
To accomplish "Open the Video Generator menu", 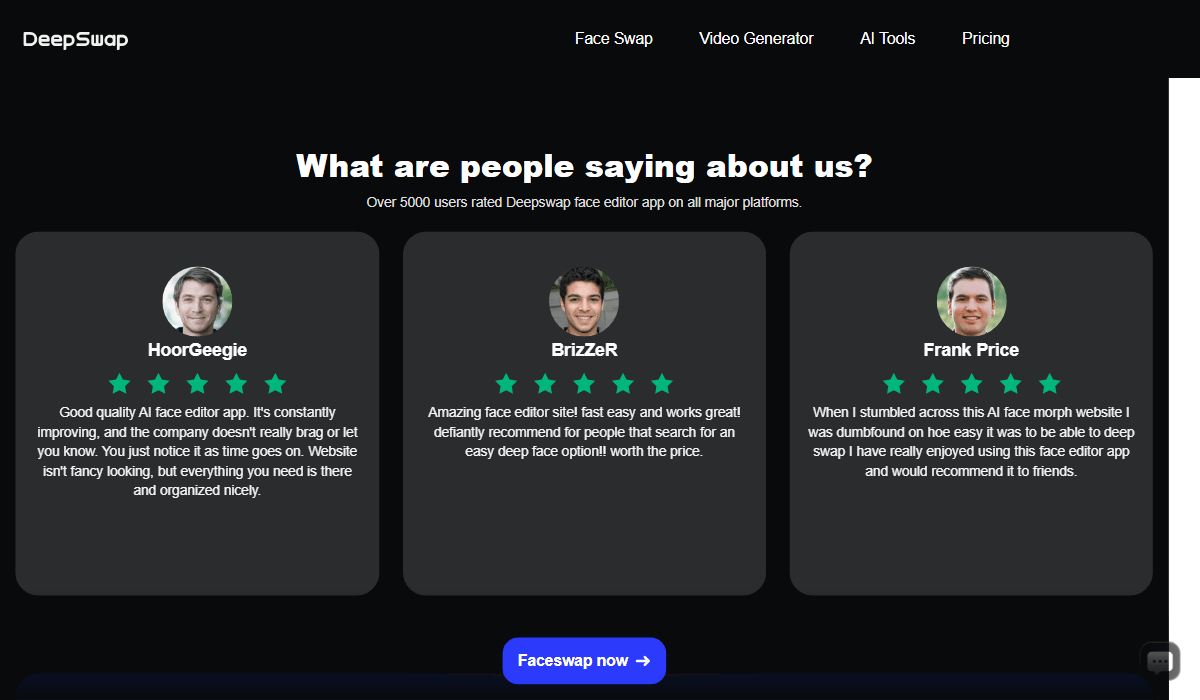I will pos(756,39).
